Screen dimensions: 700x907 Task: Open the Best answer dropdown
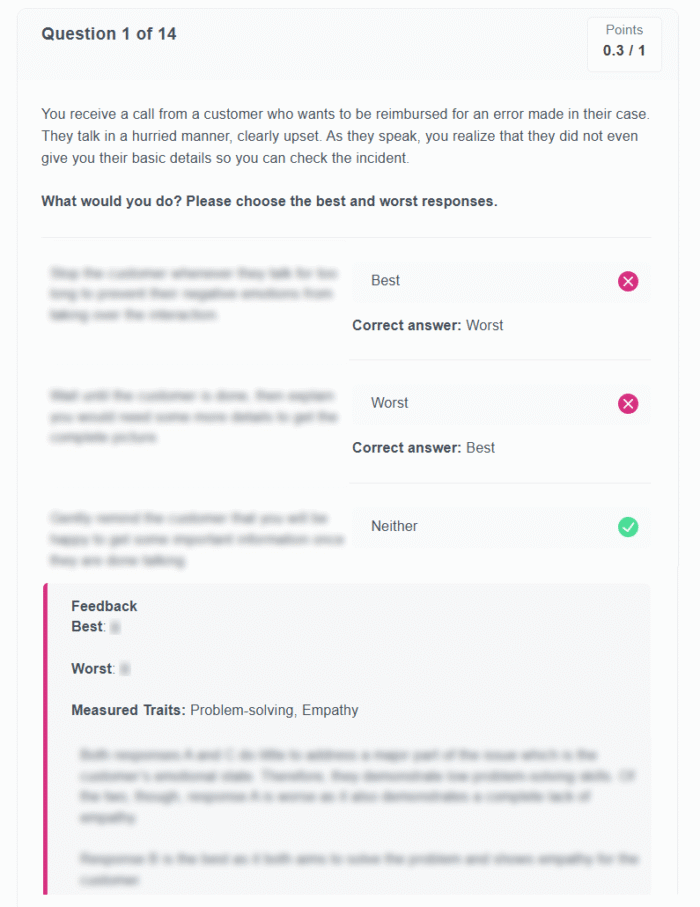[x=501, y=281]
